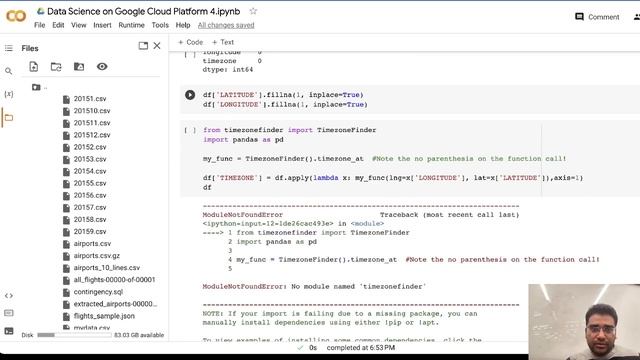
Task: Open Files panel in new tab icon
Action: [143, 46]
